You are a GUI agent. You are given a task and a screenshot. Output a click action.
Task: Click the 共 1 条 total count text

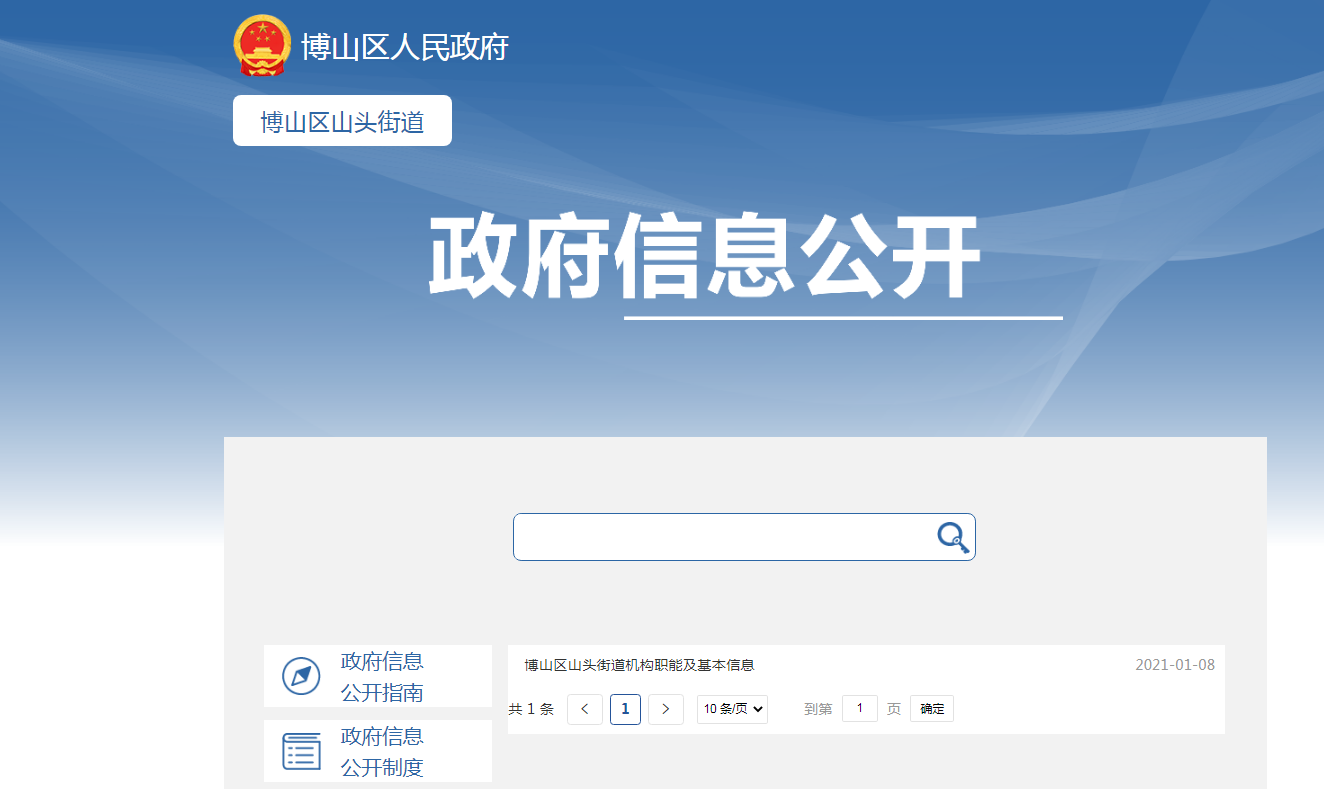click(531, 709)
